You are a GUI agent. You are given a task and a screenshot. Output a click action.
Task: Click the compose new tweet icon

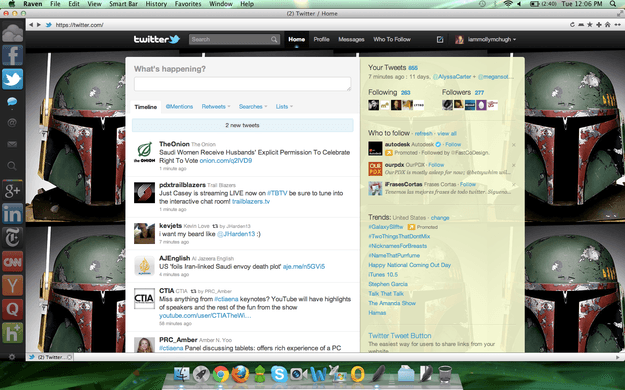coord(440,39)
